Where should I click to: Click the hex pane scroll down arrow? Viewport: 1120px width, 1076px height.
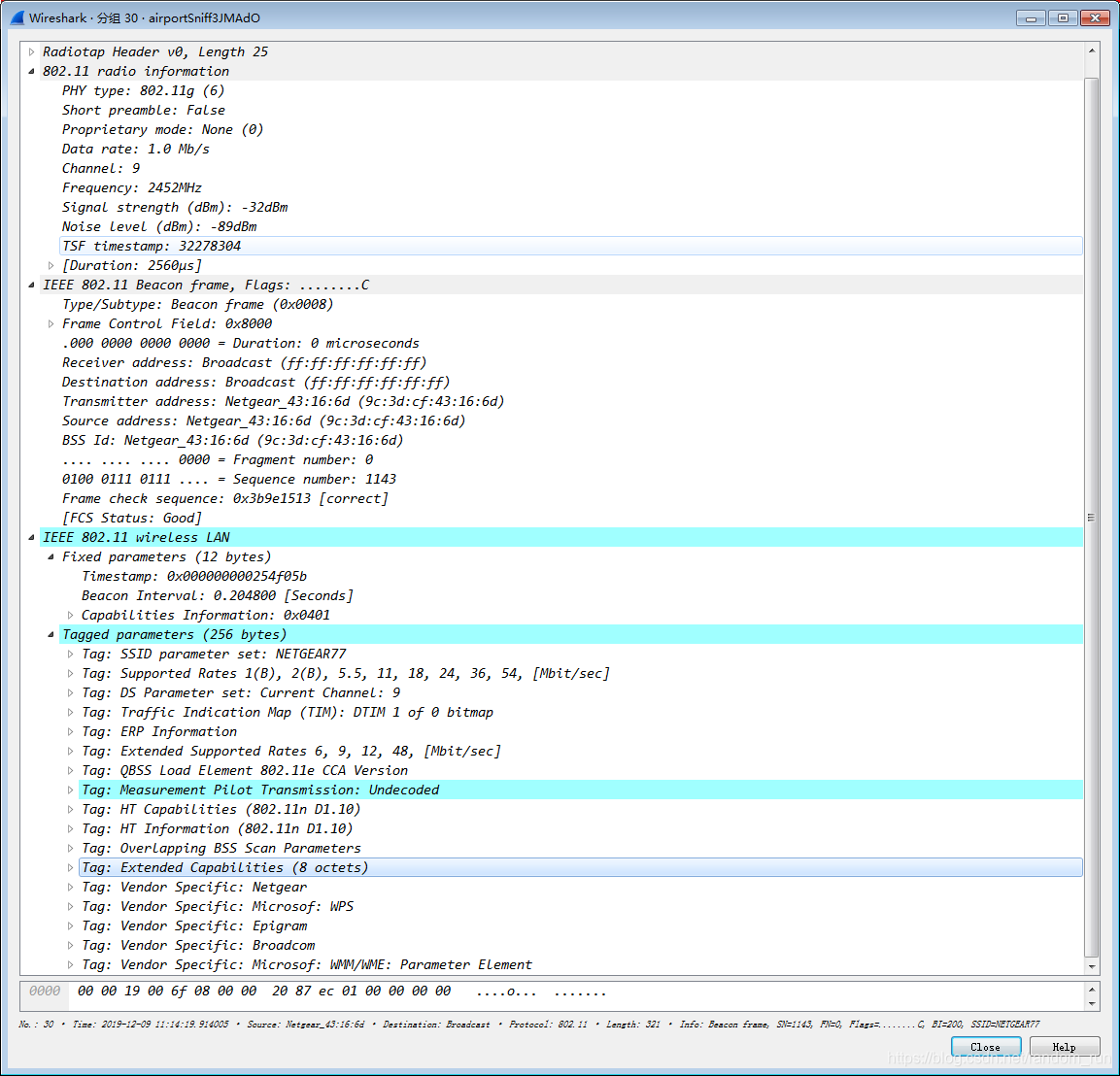1091,1004
